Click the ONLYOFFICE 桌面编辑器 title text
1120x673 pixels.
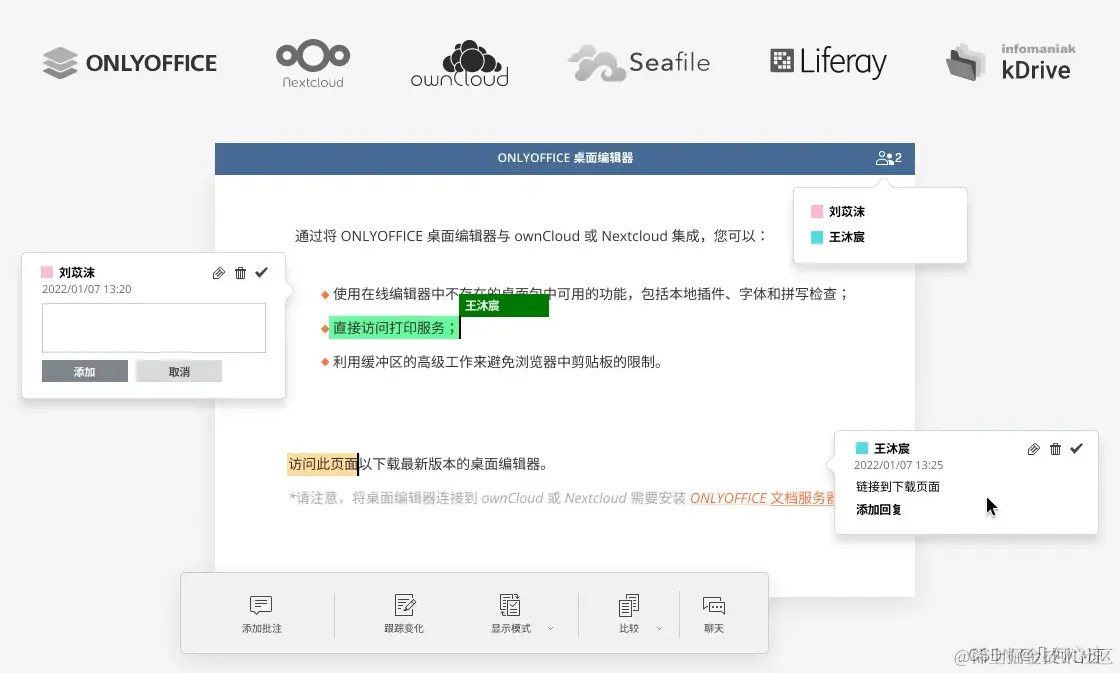(565, 158)
